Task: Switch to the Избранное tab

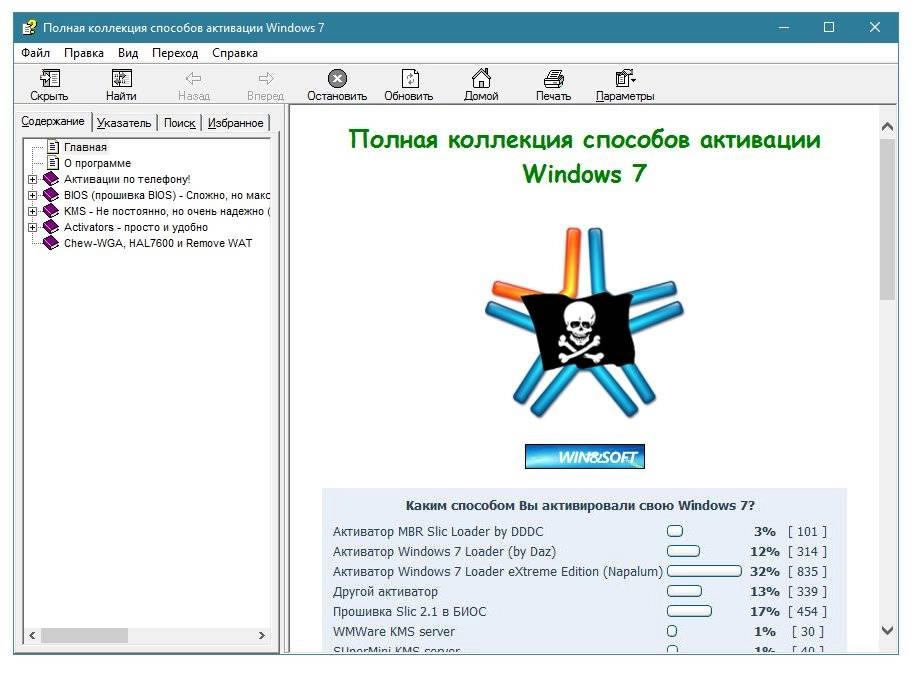Action: point(235,123)
